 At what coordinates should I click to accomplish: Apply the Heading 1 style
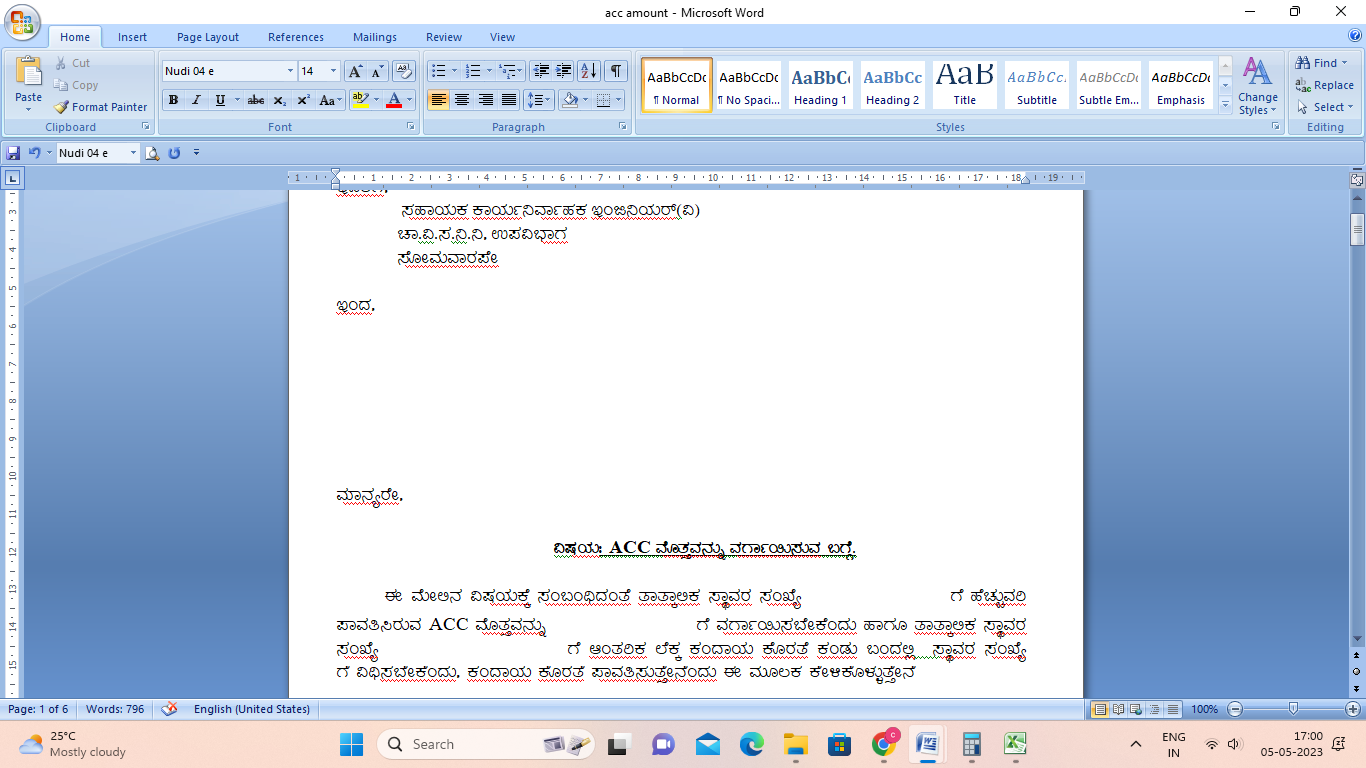point(820,85)
